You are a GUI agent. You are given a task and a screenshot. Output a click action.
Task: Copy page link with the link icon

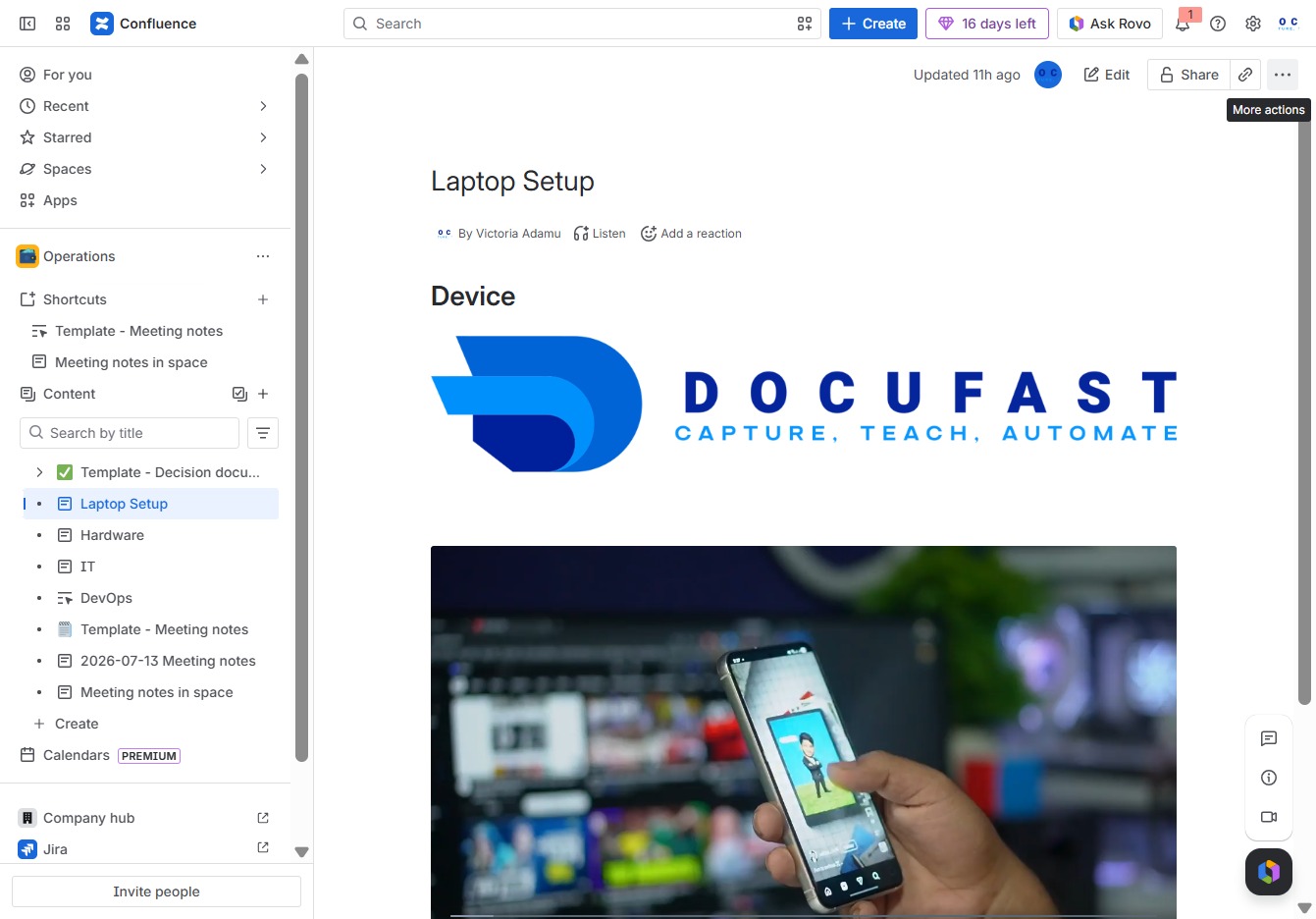[1245, 75]
